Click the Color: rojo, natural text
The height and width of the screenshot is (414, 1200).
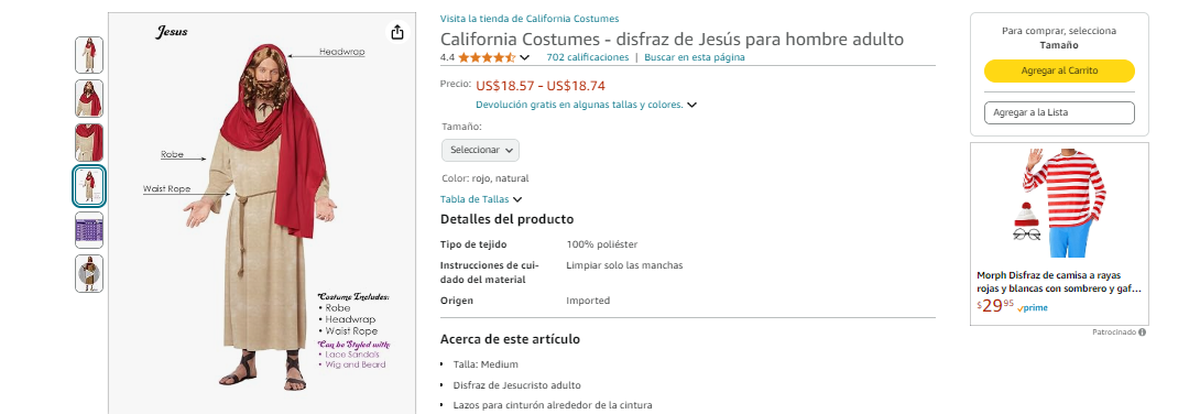point(485,178)
